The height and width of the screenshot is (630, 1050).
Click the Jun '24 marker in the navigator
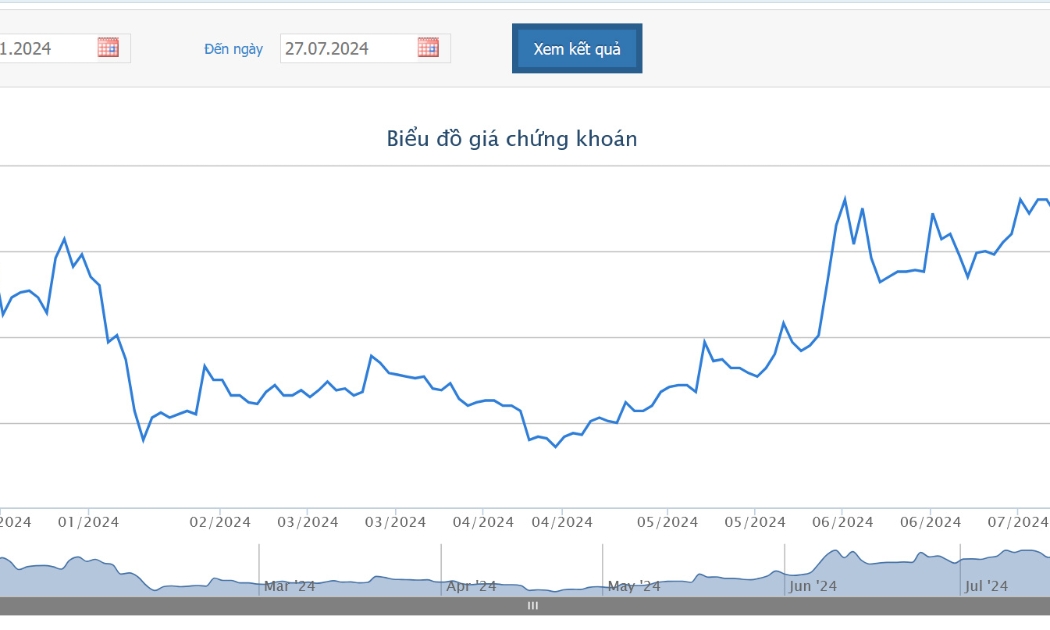click(813, 586)
